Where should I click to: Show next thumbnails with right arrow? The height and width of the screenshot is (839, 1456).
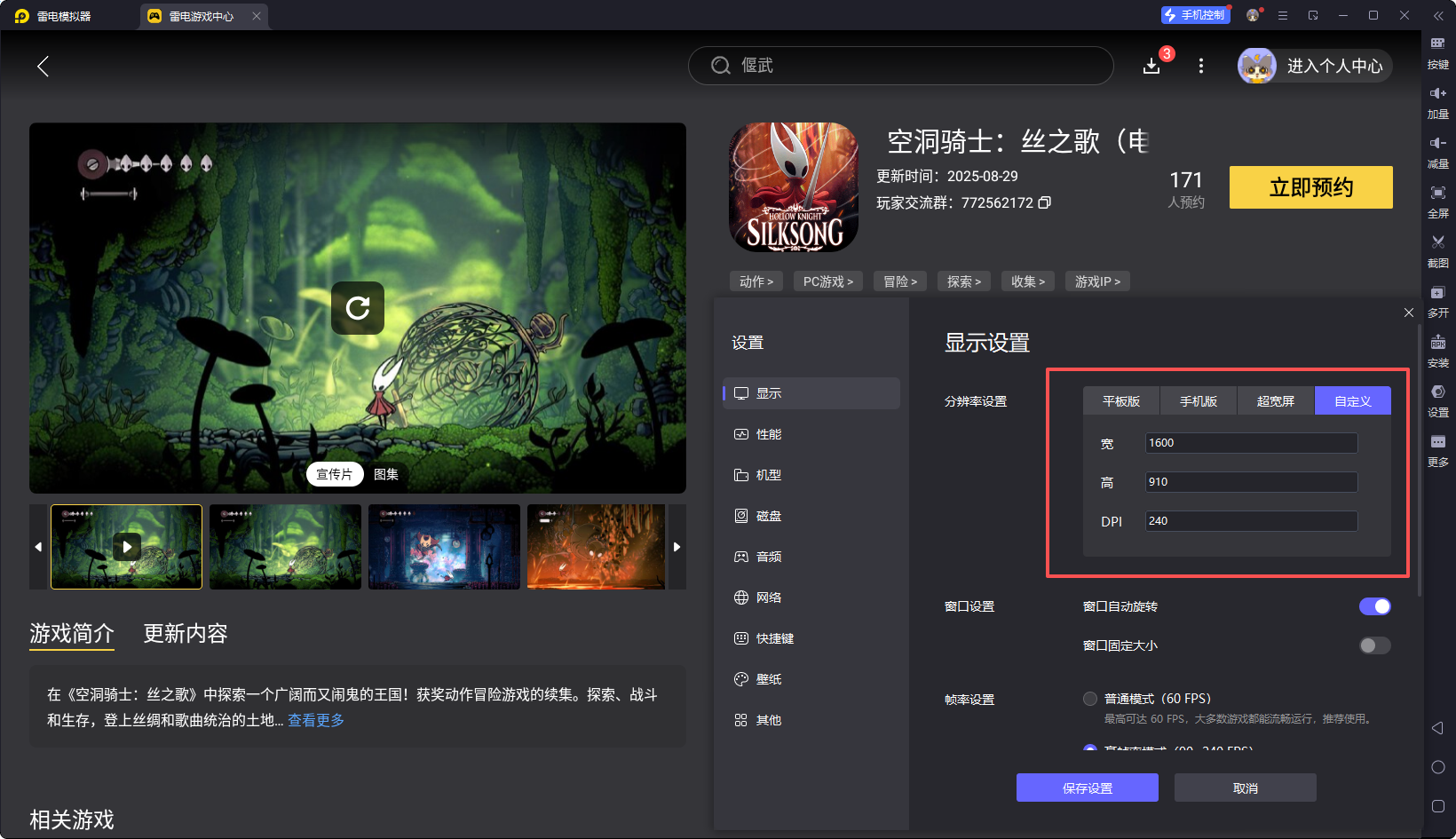point(677,547)
